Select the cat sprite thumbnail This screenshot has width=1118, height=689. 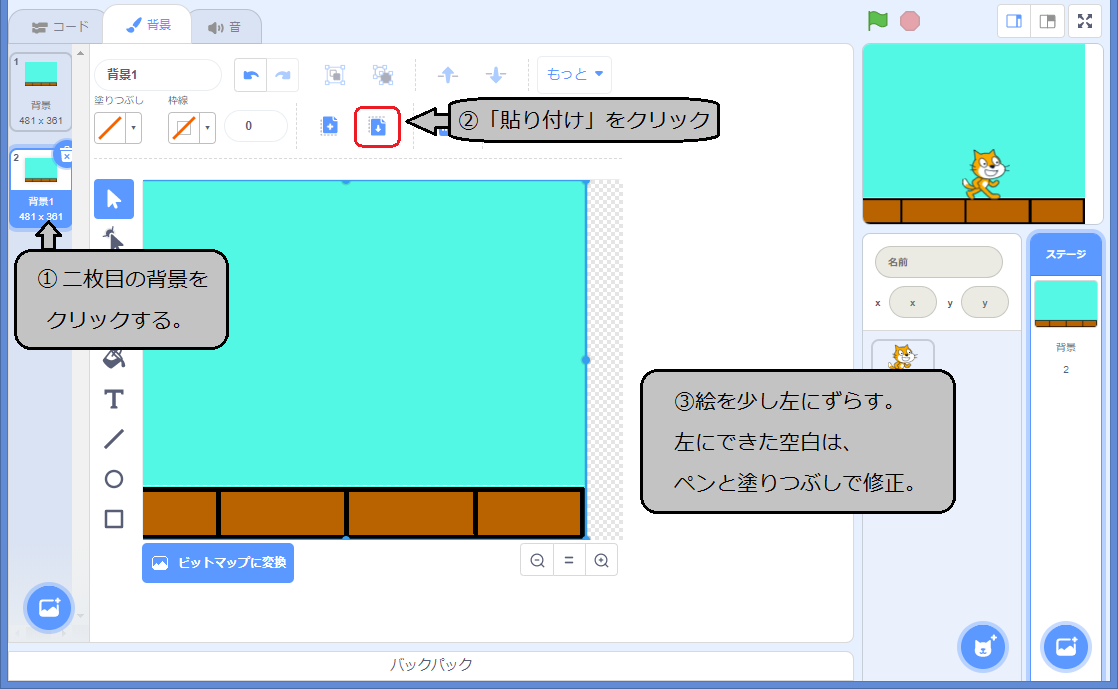(x=903, y=355)
